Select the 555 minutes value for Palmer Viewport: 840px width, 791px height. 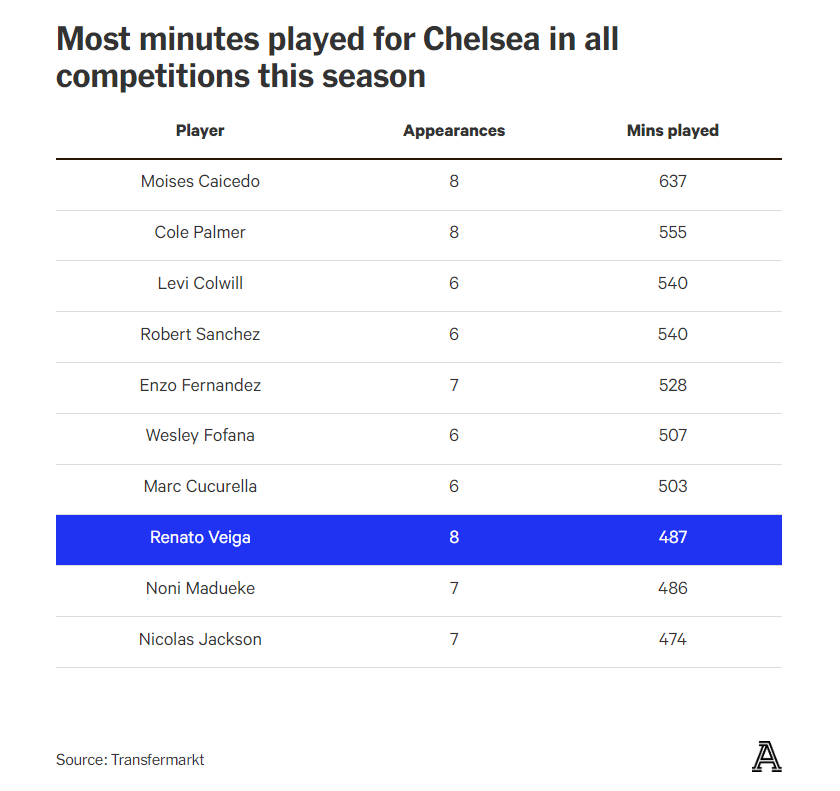tap(673, 232)
